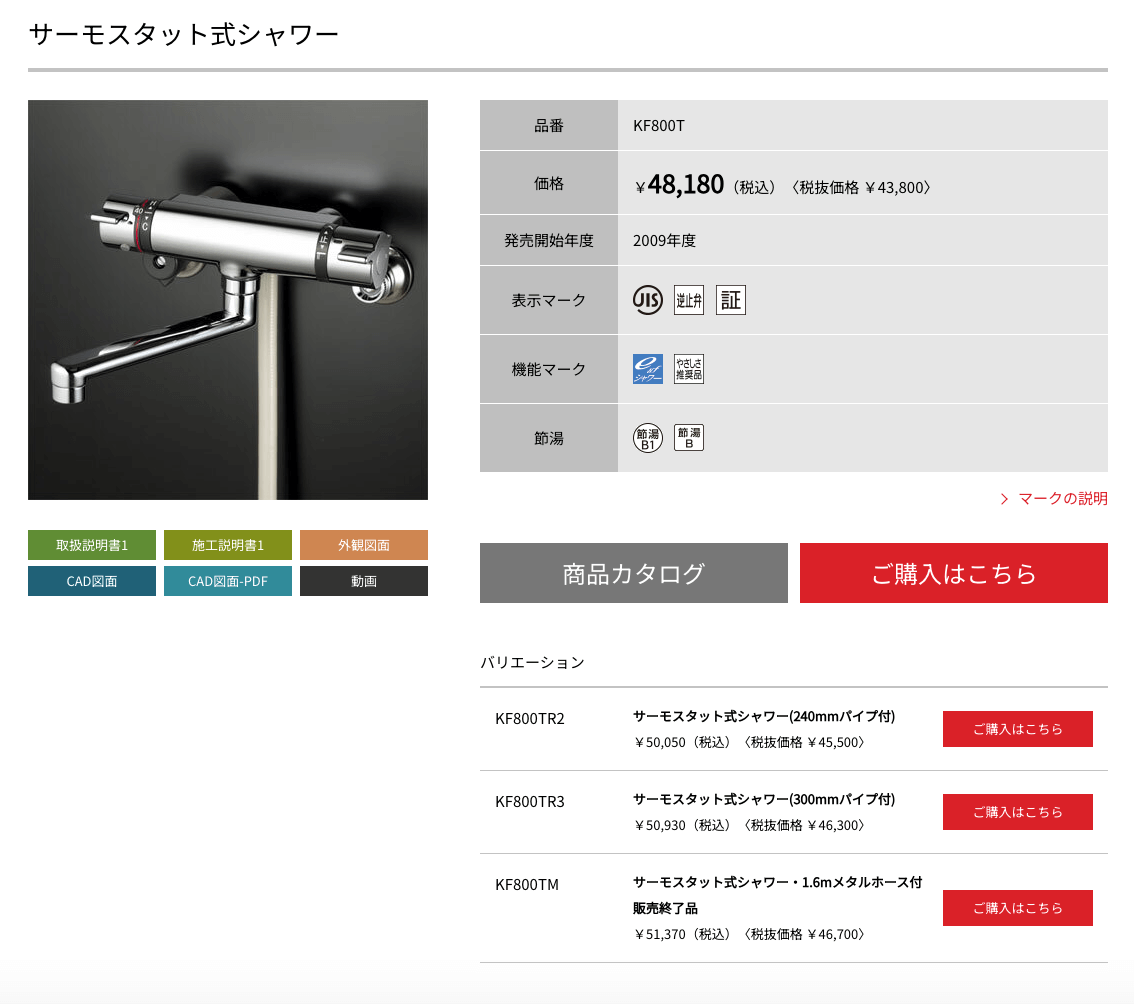This screenshot has height=1004, width=1134.
Task: Click the thermostat shower product photo
Action: (228, 299)
